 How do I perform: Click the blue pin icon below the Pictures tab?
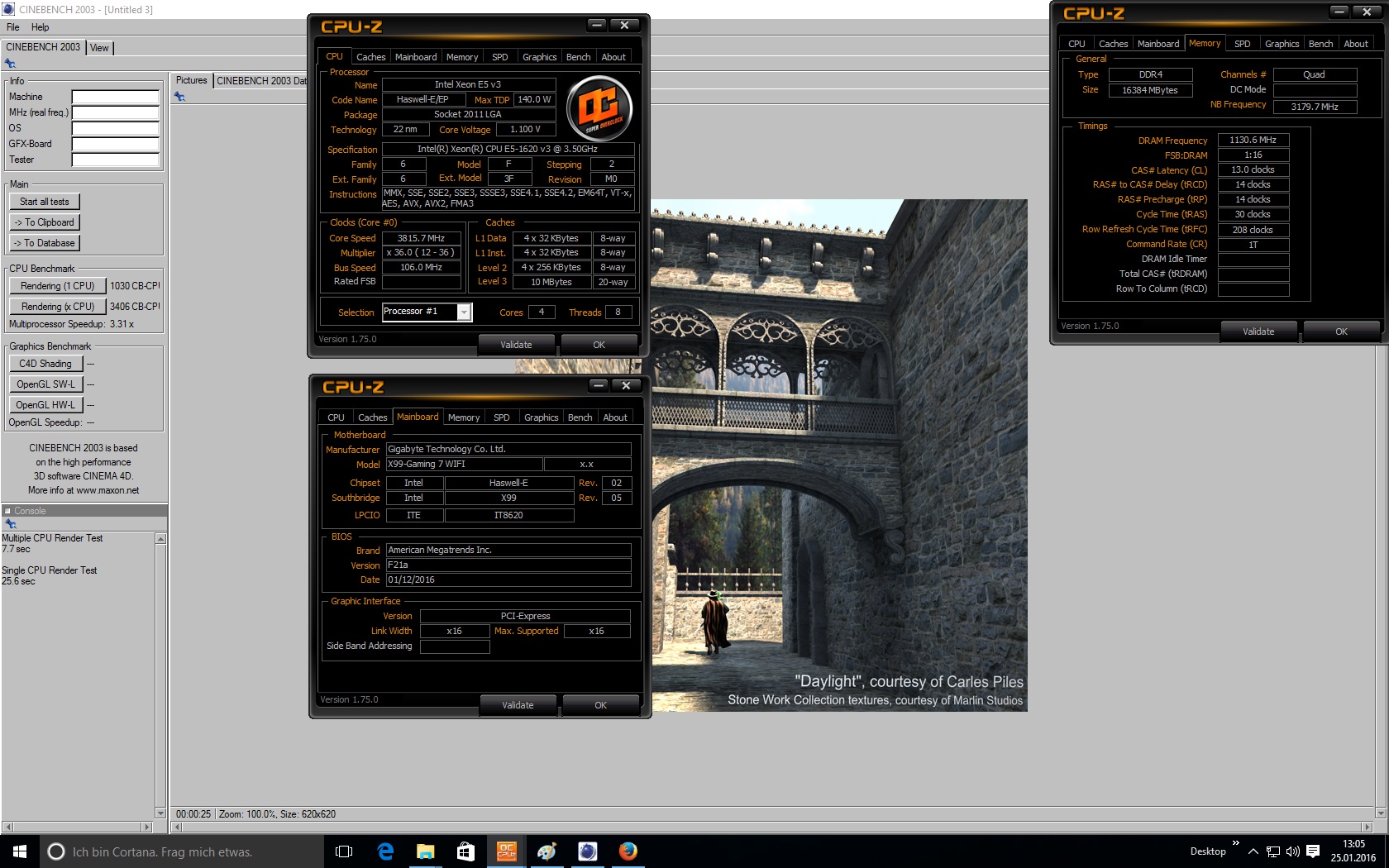click(179, 97)
